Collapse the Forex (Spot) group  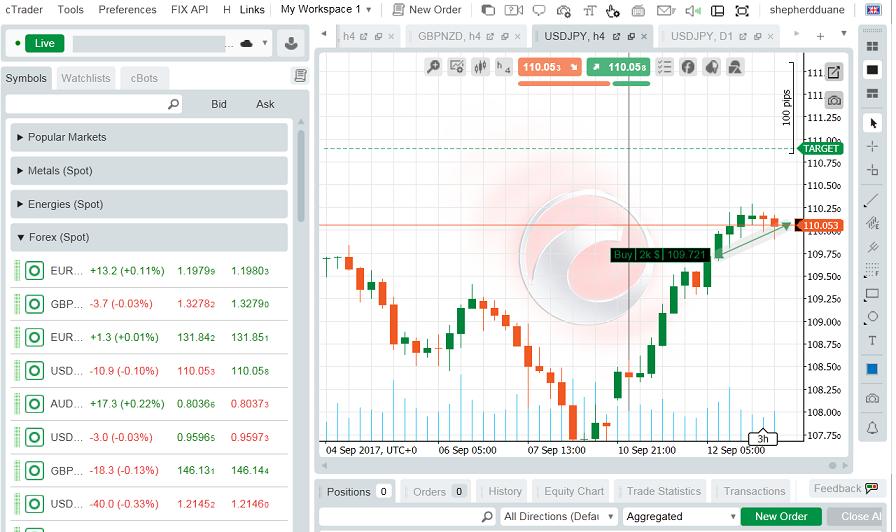[149, 237]
